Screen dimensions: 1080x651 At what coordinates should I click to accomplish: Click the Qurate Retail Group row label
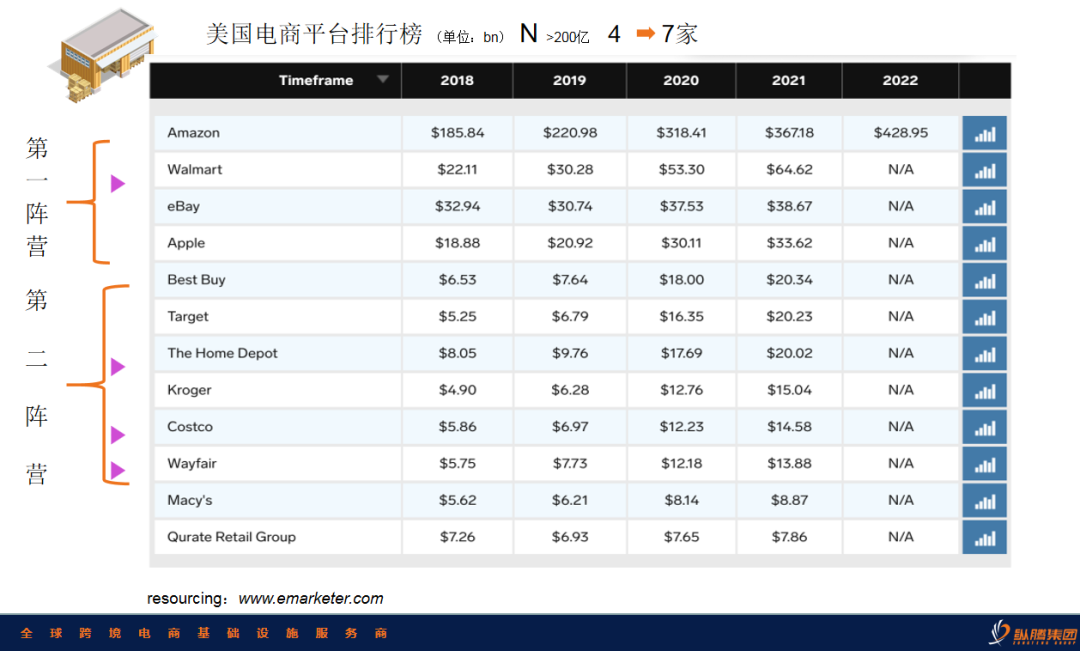point(231,537)
